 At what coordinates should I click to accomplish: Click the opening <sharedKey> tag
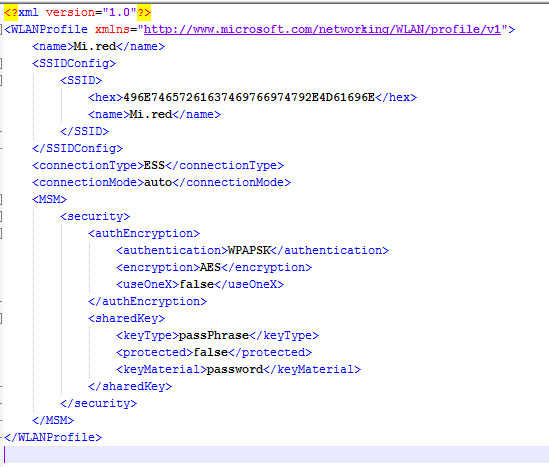[x=126, y=318]
